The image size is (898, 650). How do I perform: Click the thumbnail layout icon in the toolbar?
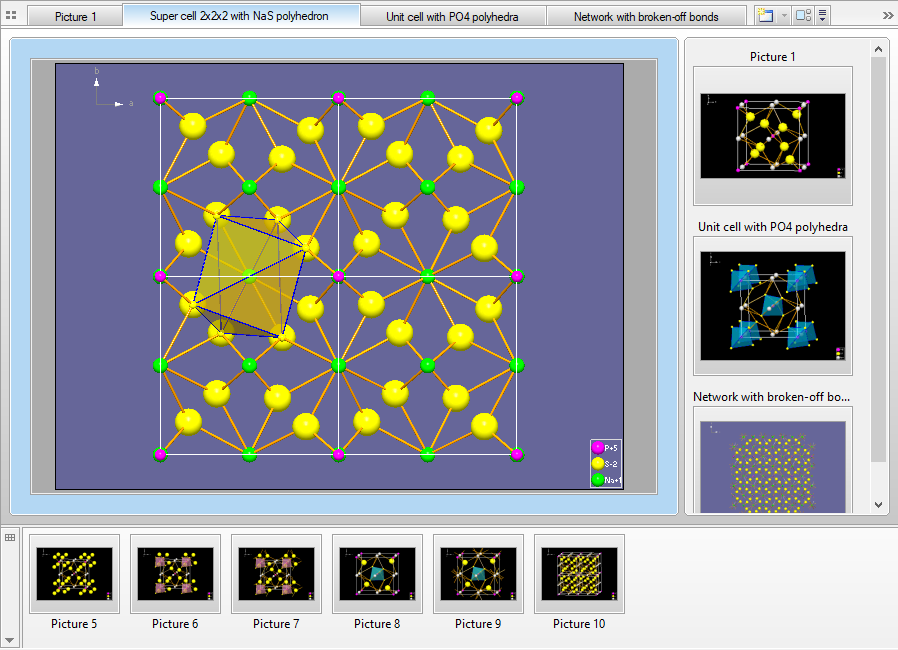804,14
